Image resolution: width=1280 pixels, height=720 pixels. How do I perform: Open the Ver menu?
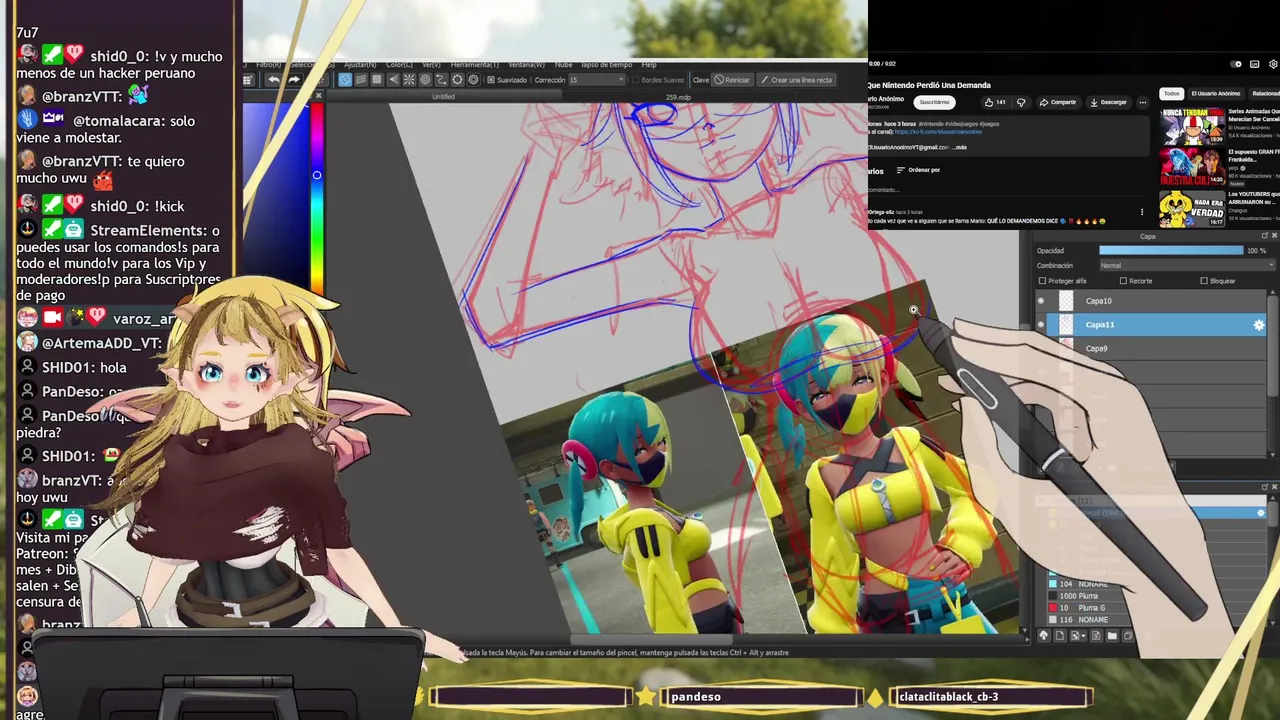pyautogui.click(x=431, y=65)
